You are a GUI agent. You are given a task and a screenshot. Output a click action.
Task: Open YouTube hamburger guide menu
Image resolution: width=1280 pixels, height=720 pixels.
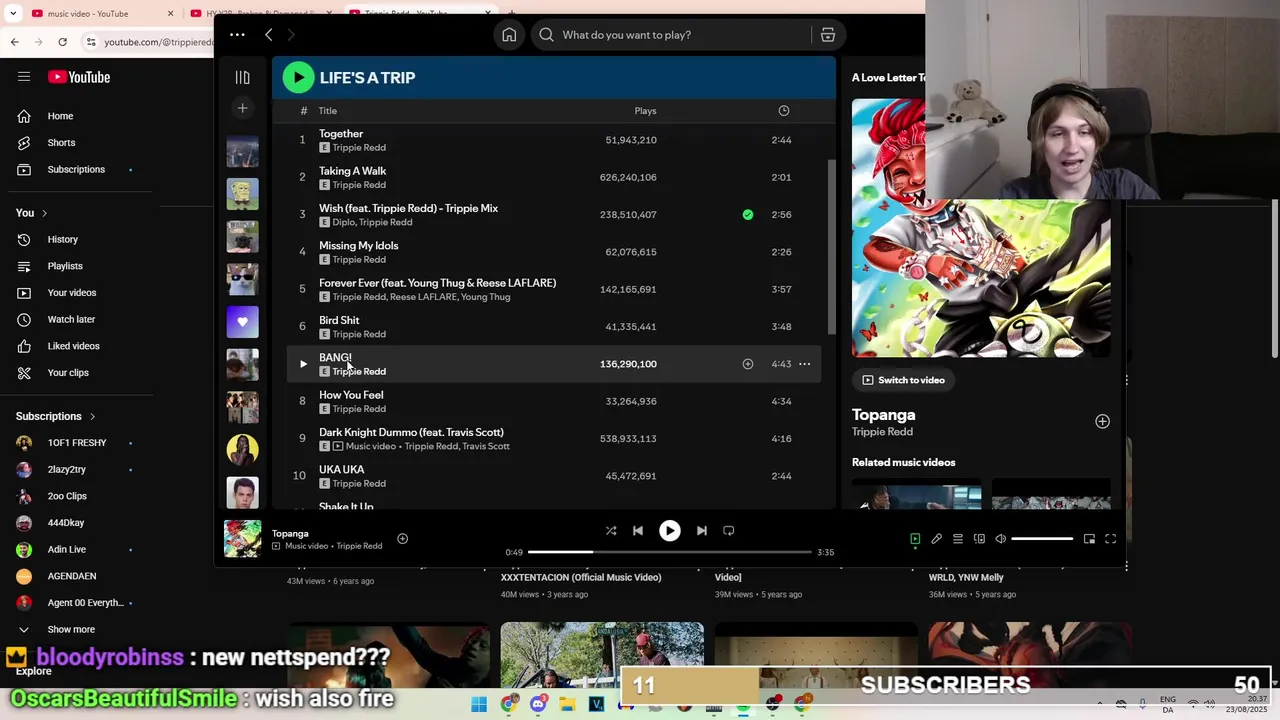click(24, 77)
